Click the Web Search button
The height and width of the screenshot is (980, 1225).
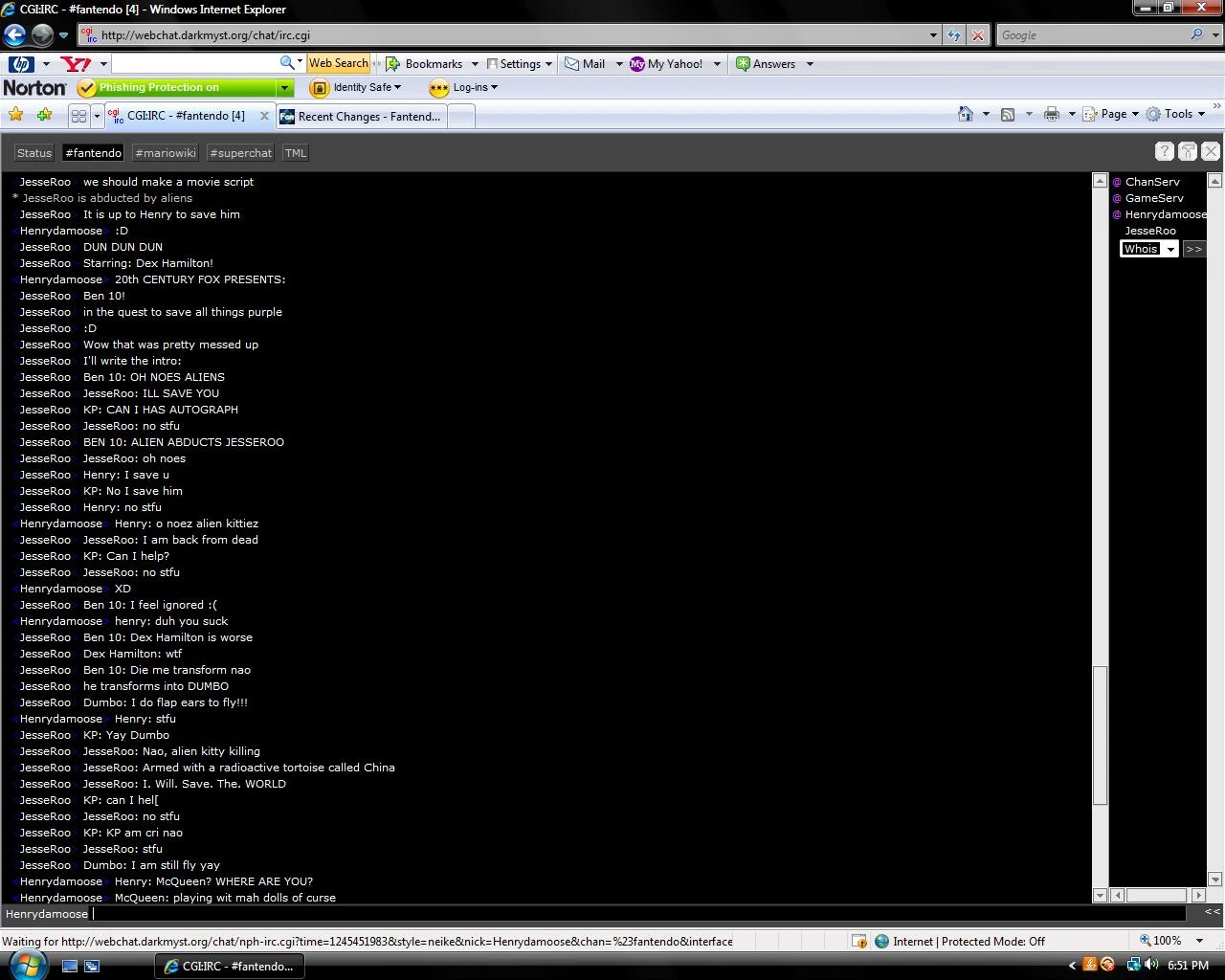click(338, 63)
